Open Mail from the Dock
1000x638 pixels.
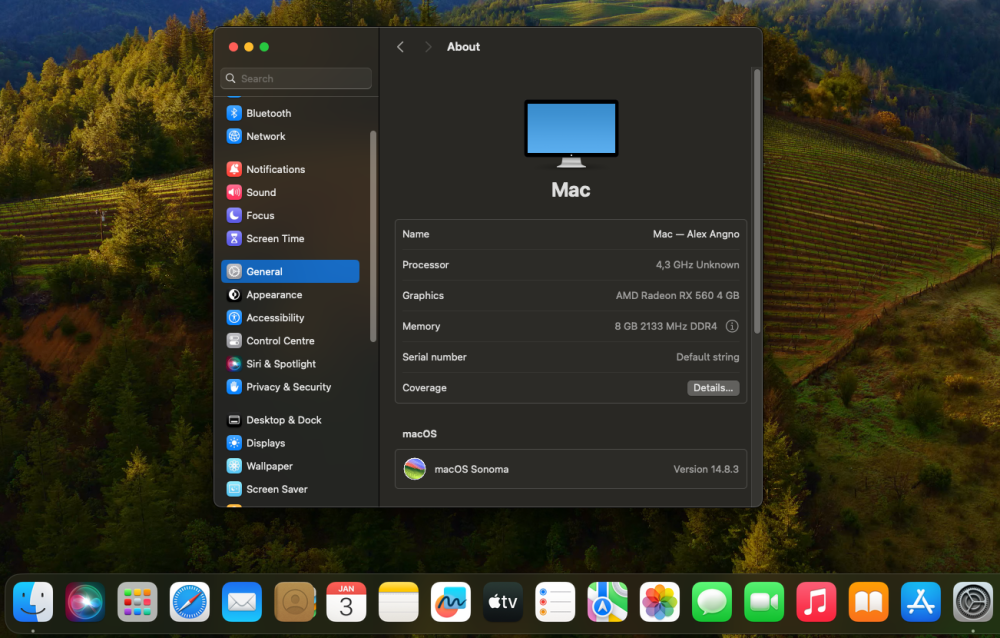(242, 602)
